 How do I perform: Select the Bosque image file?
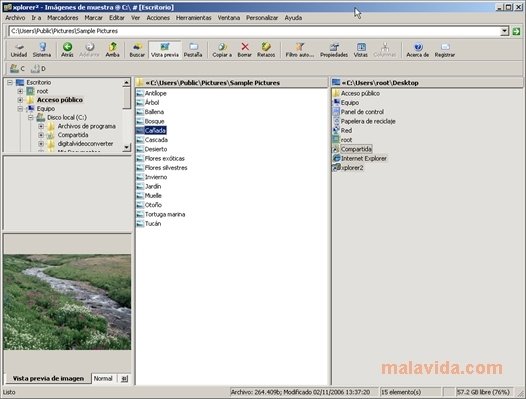tap(151, 121)
